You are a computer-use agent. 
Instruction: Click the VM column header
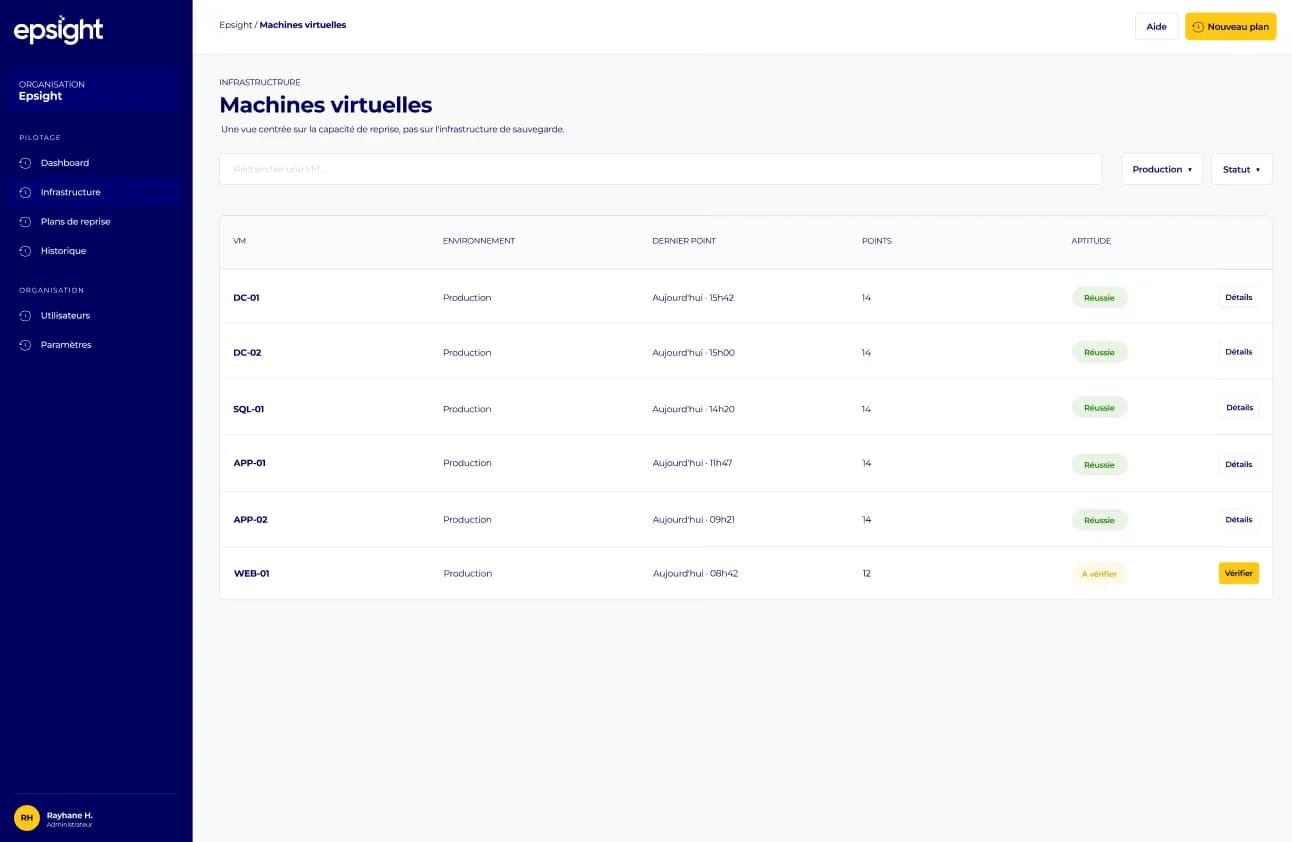pos(239,241)
